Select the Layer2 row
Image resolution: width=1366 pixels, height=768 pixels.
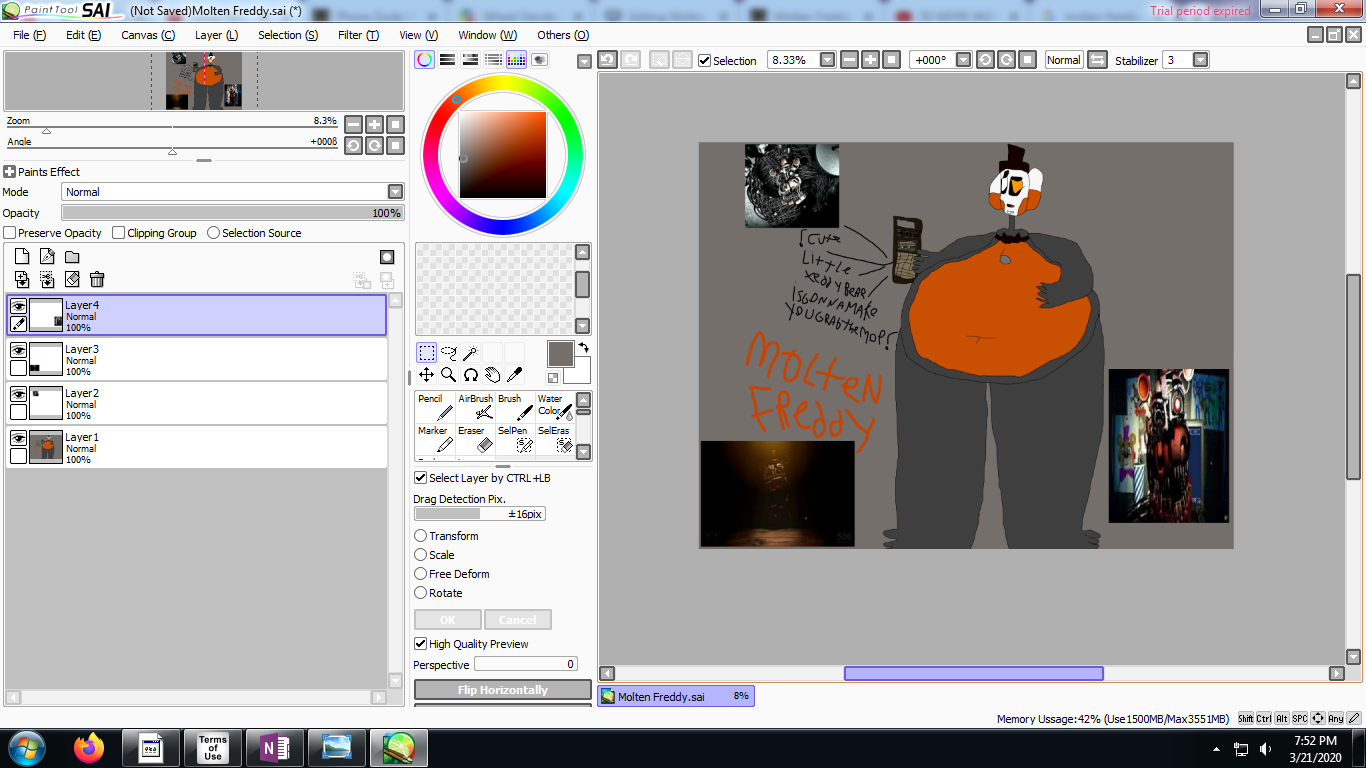[197, 403]
